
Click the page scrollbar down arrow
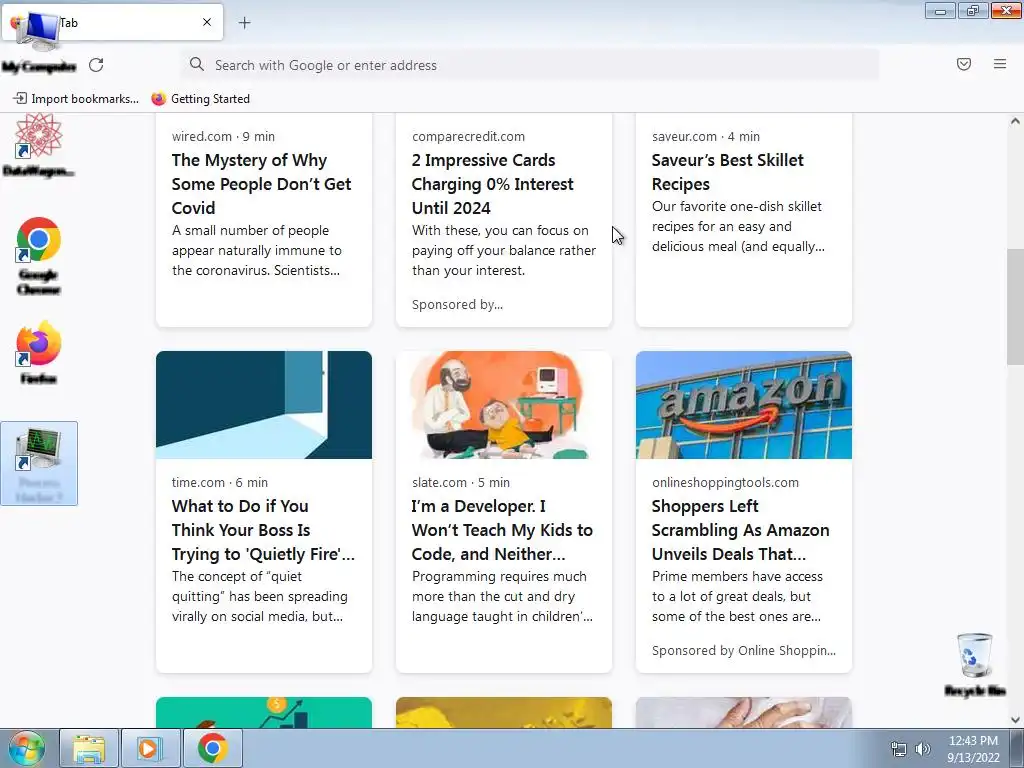[1015, 720]
